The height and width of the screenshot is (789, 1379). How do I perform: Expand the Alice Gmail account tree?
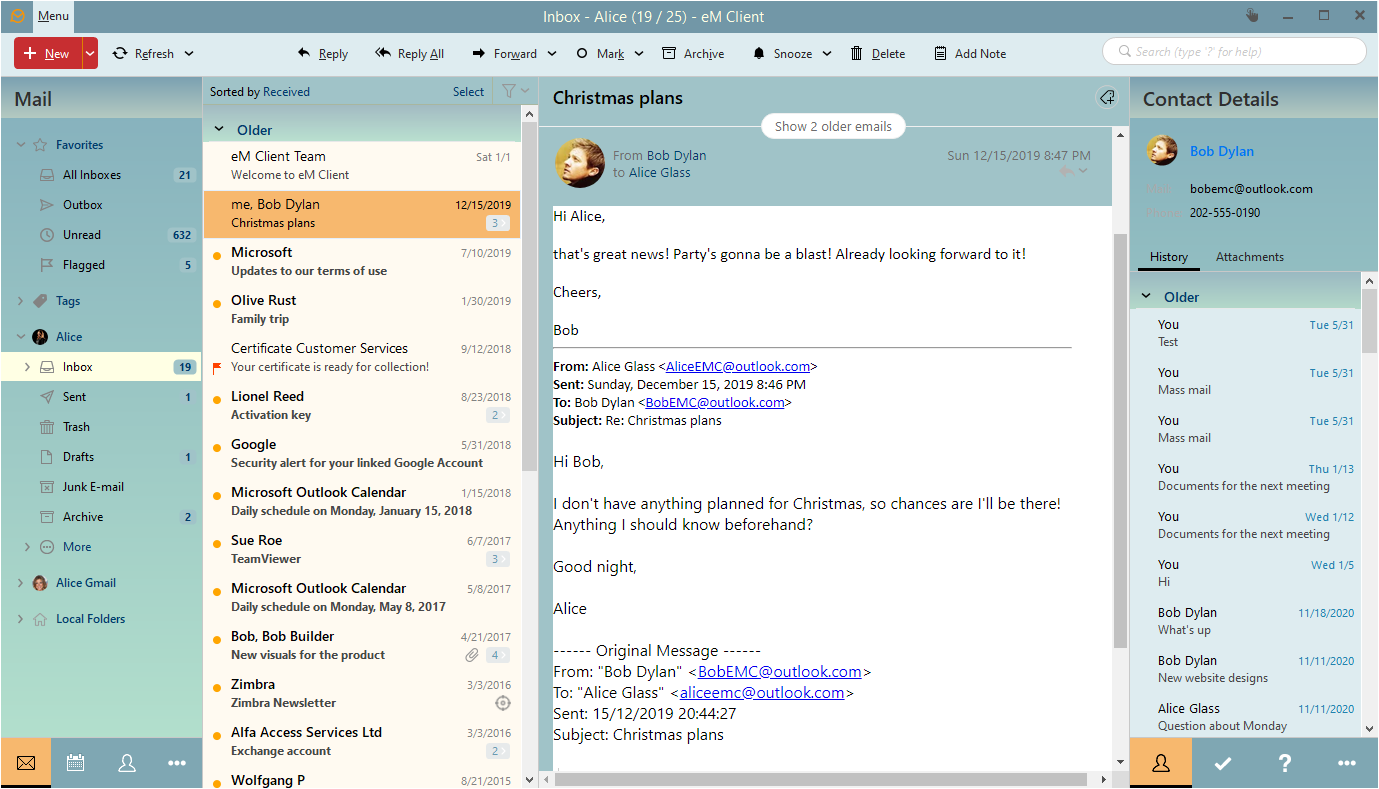coord(20,583)
